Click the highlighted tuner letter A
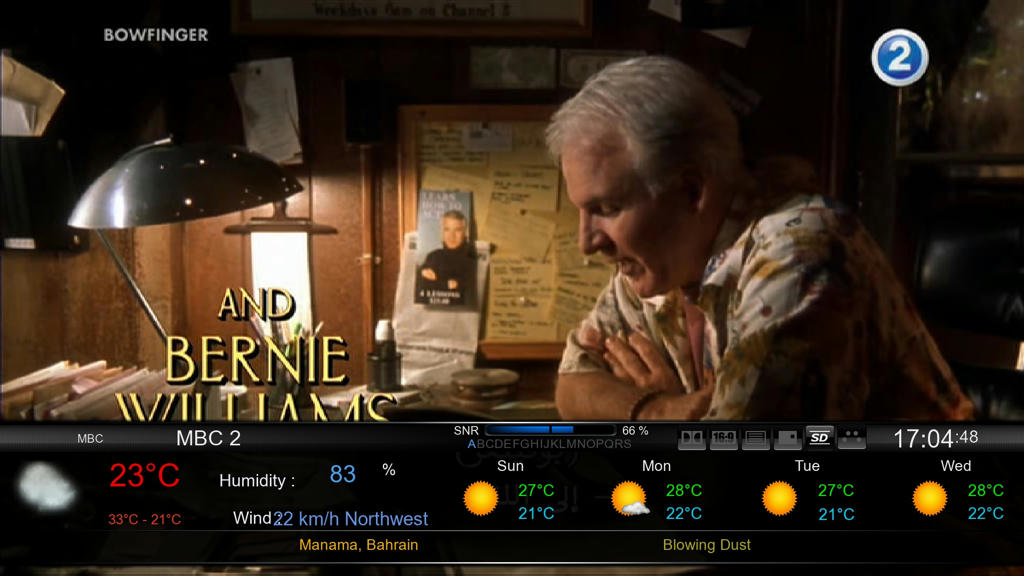 click(472, 444)
